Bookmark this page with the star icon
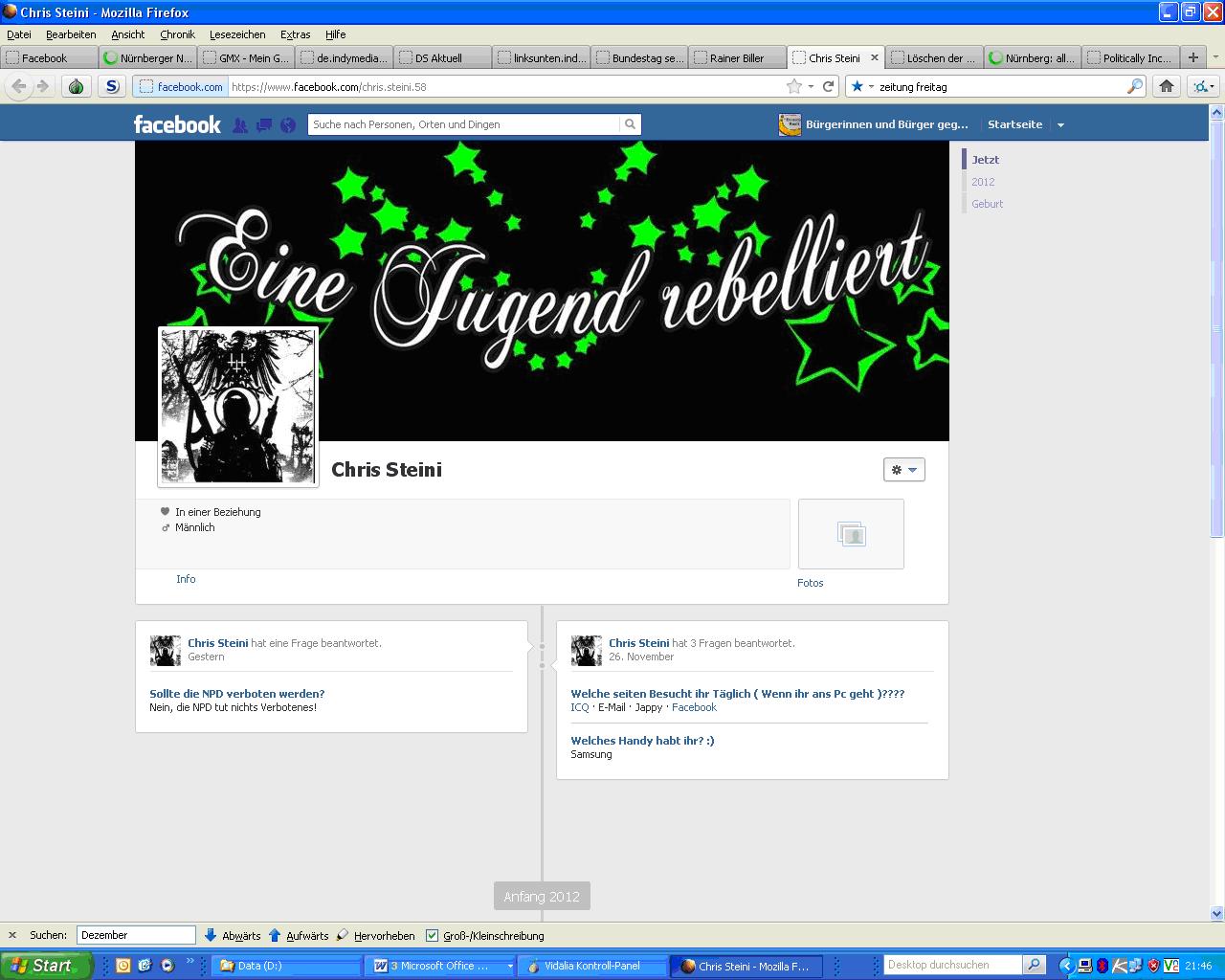This screenshot has height=980, width=1225. pos(793,86)
